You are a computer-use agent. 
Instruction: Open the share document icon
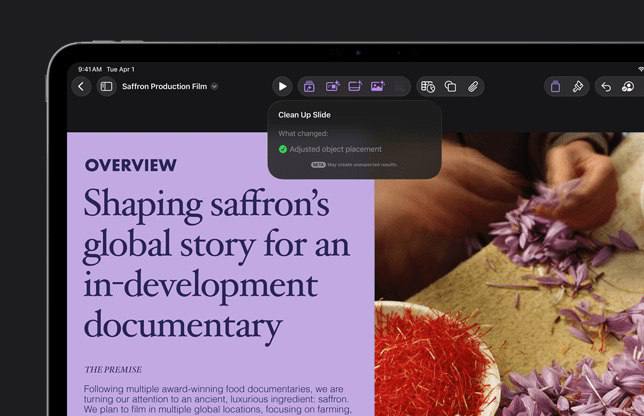pyautogui.click(x=556, y=87)
